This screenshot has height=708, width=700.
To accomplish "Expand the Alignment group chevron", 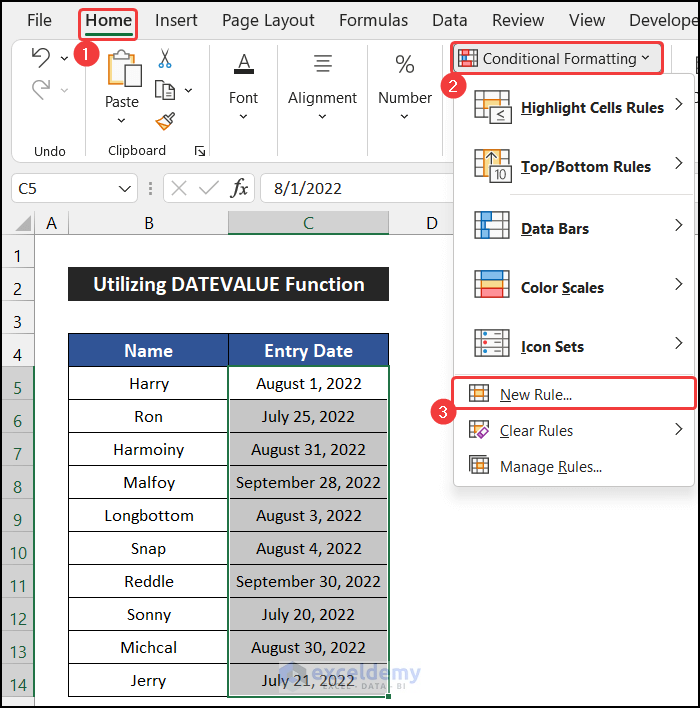I will 322,116.
